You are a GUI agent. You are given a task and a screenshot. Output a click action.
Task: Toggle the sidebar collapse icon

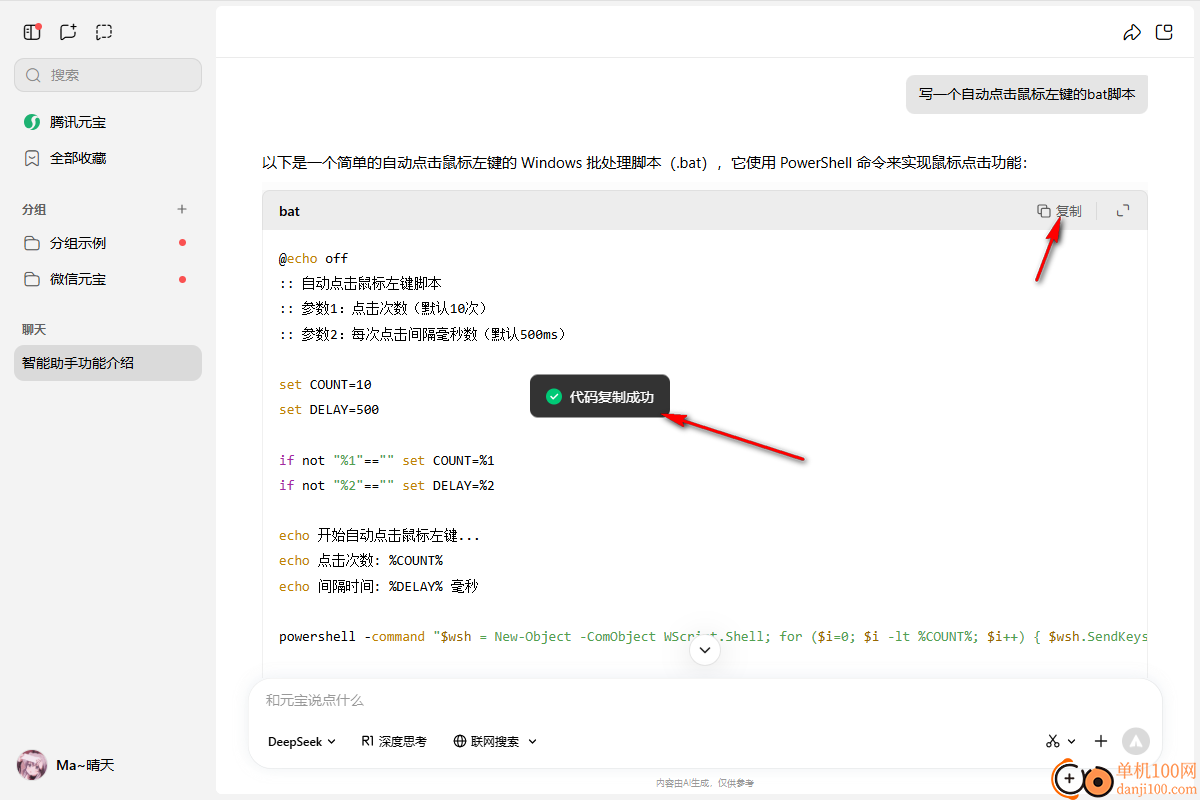click(x=32, y=32)
